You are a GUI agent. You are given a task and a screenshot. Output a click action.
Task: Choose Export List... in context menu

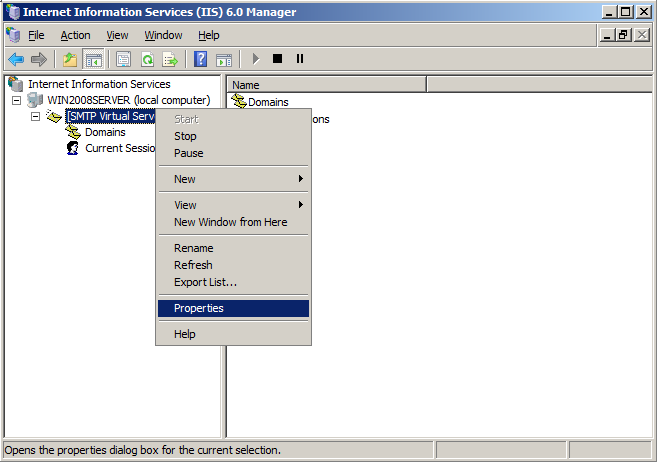[233, 282]
